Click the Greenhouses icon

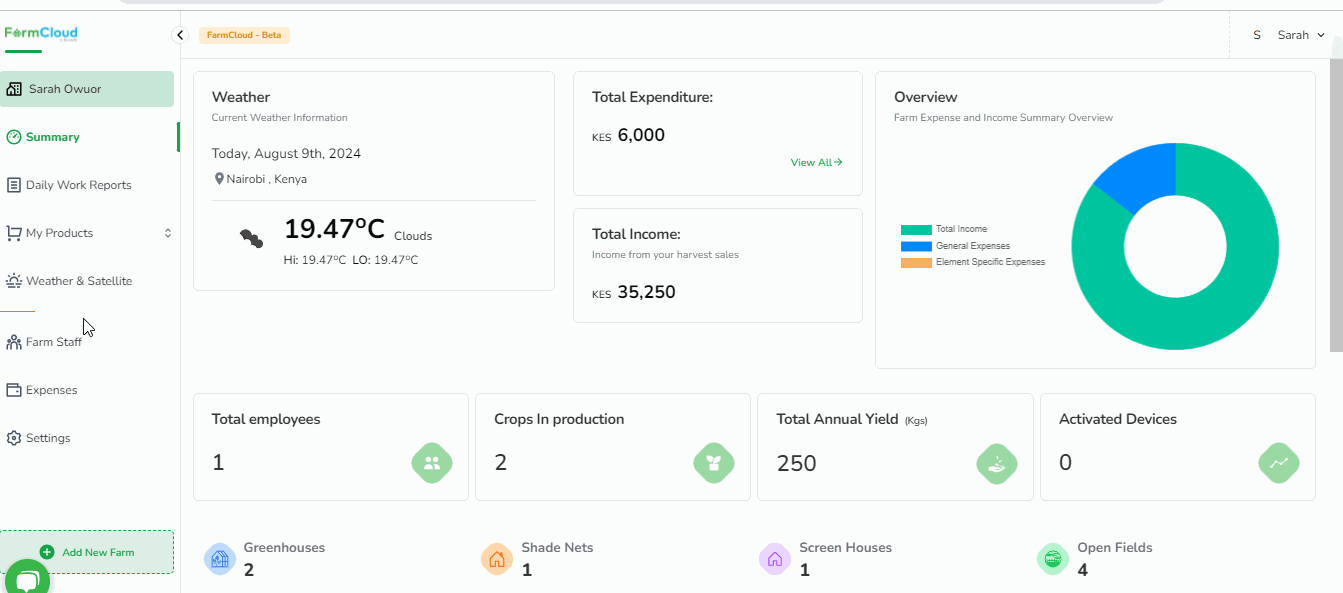(x=220, y=559)
